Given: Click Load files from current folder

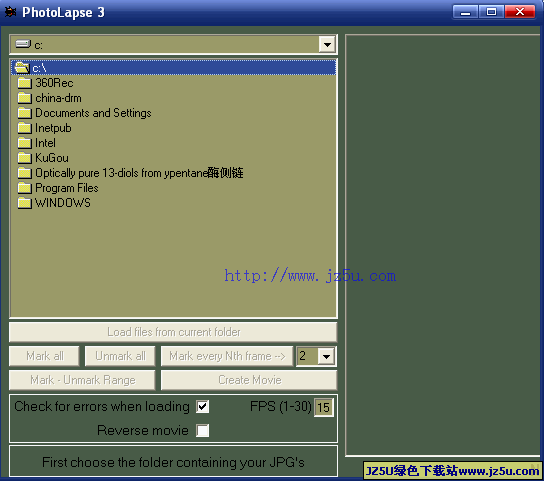Looking at the screenshot, I should coord(173,332).
